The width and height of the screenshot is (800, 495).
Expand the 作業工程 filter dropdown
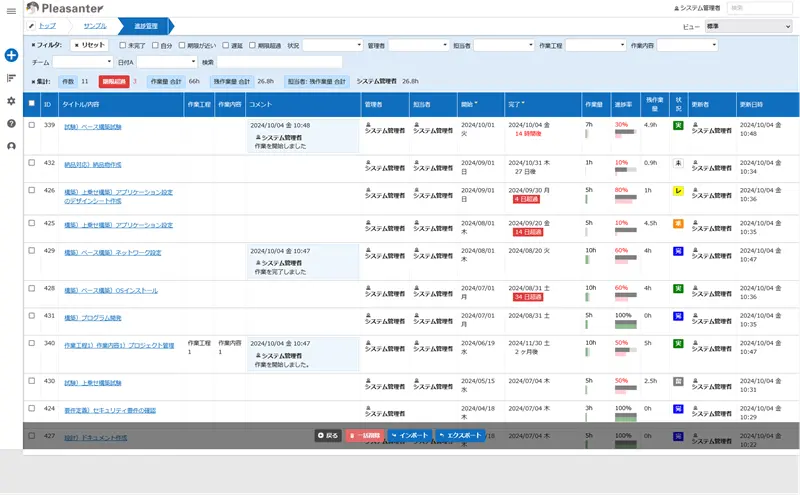click(595, 45)
